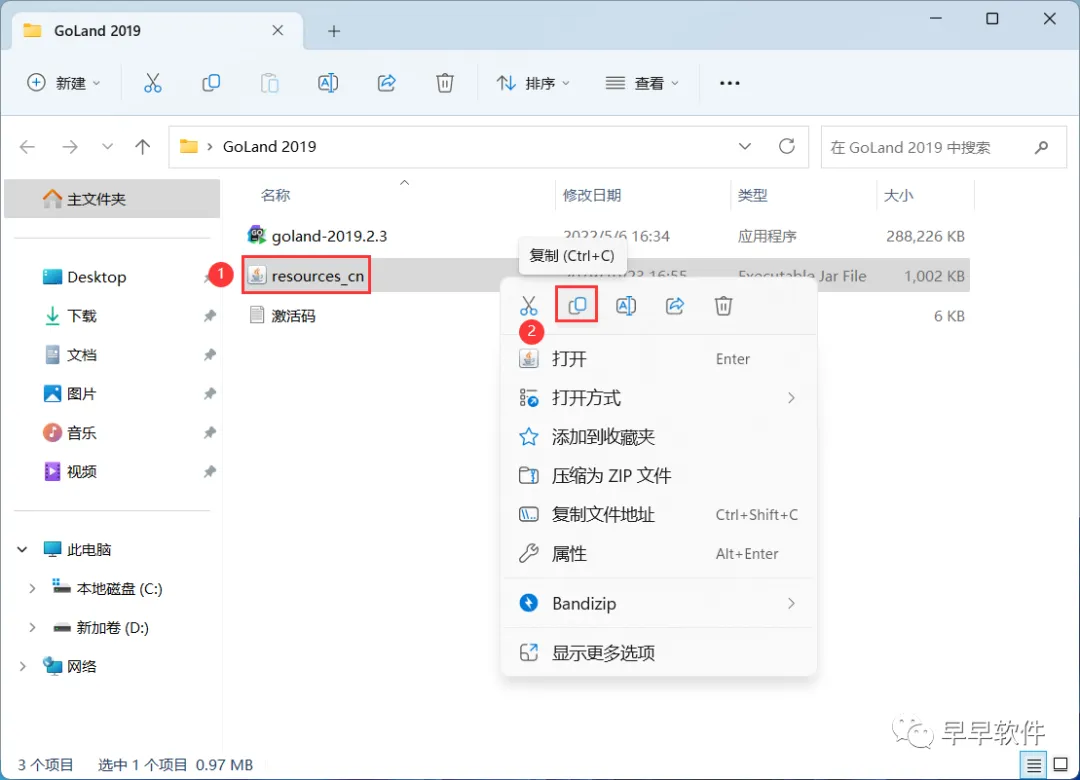1080x780 pixels.
Task: Click the search magnifier icon
Action: pos(1041,147)
